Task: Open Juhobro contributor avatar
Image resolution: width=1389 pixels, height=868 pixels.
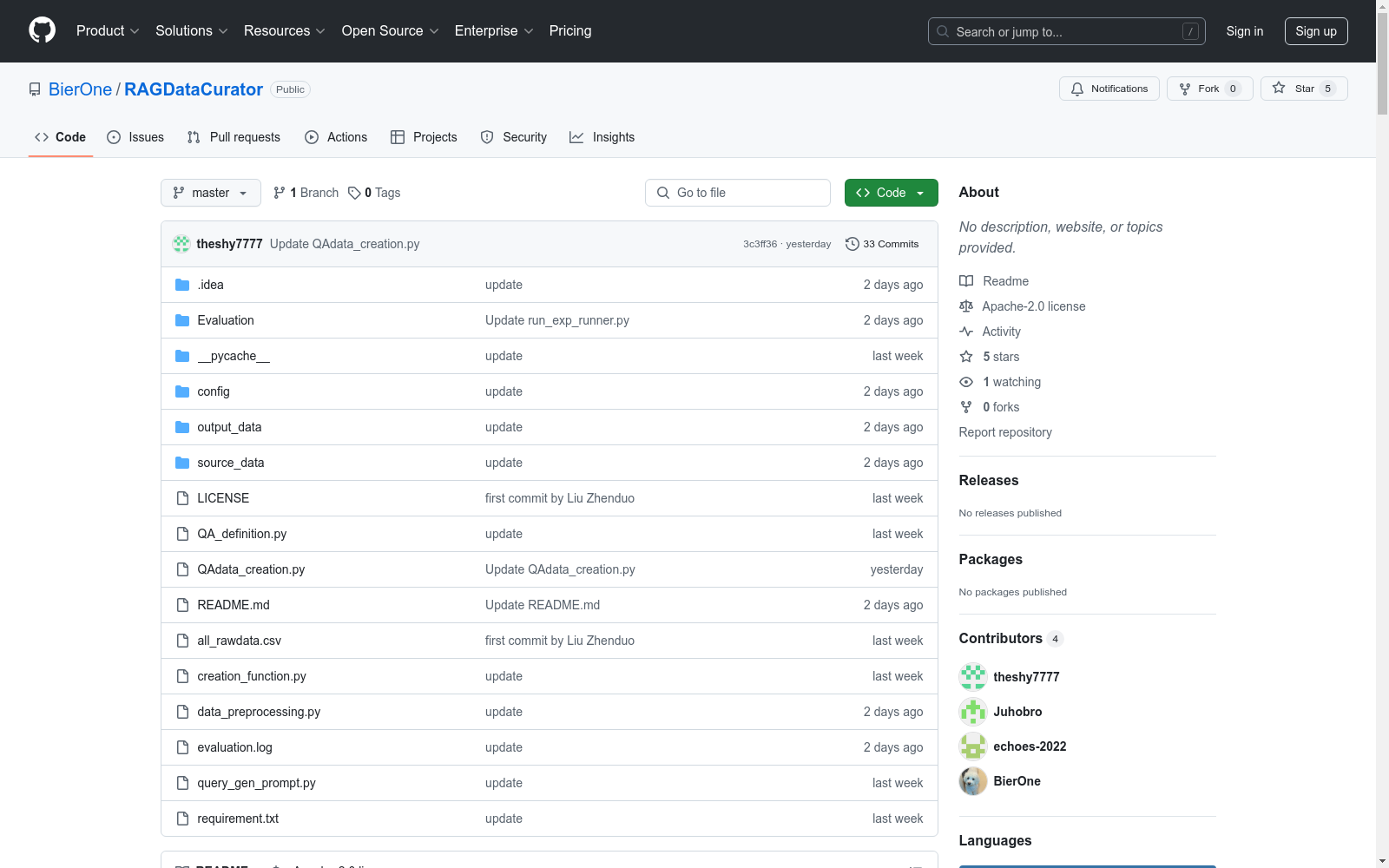Action: click(x=973, y=712)
